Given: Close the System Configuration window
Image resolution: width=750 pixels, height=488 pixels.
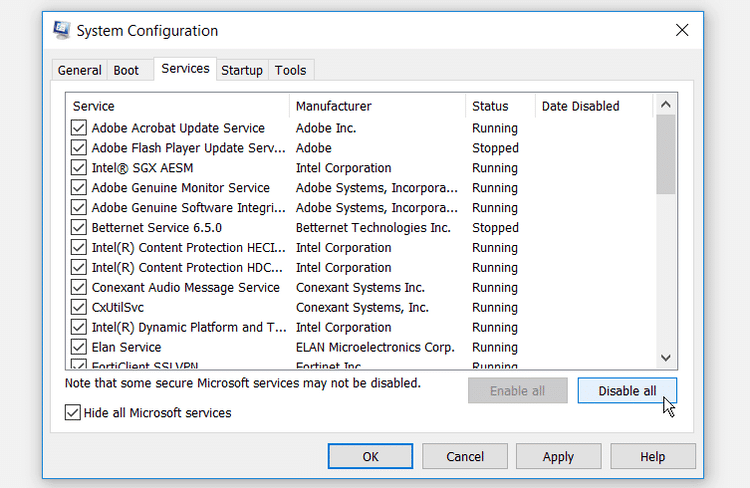Looking at the screenshot, I should point(682,31).
